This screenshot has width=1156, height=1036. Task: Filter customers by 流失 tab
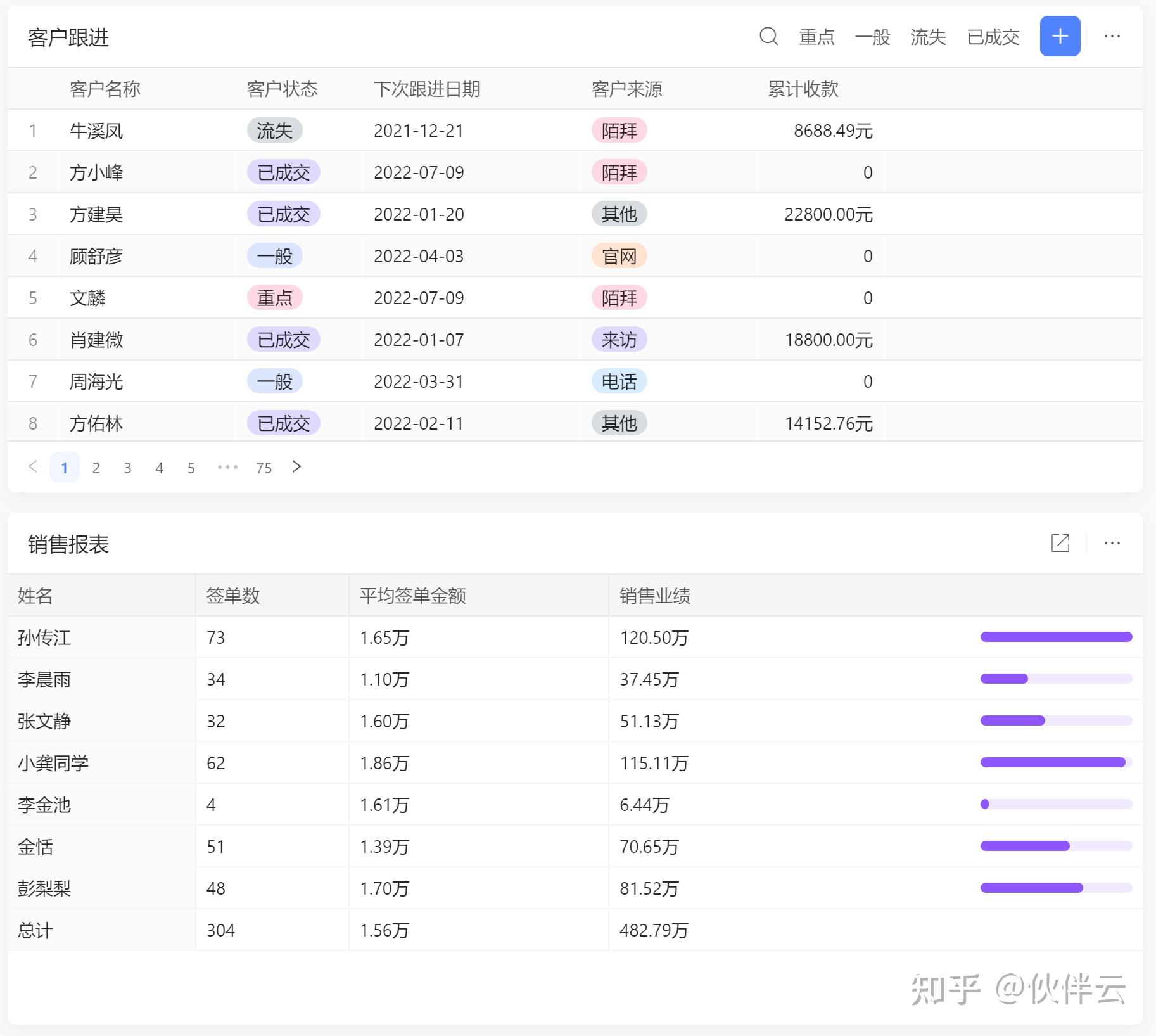click(928, 37)
